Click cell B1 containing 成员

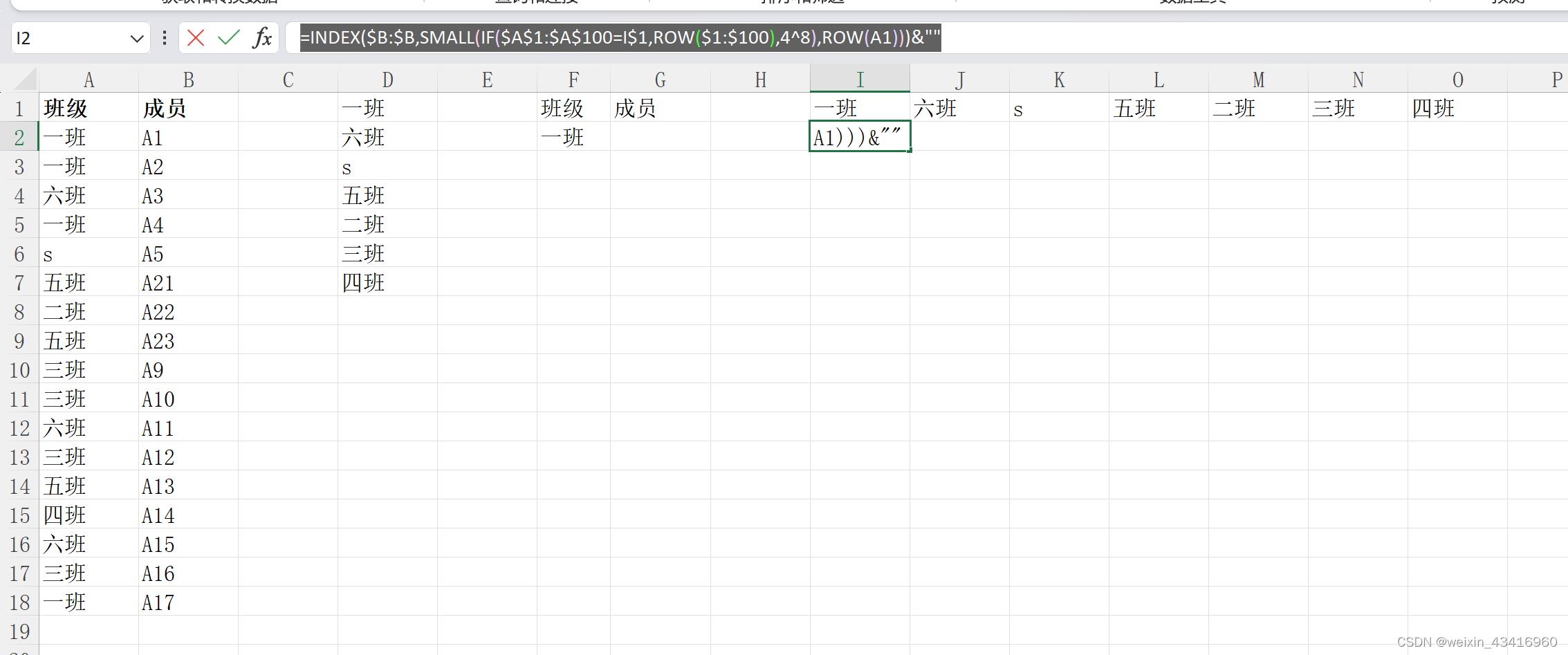pos(188,108)
